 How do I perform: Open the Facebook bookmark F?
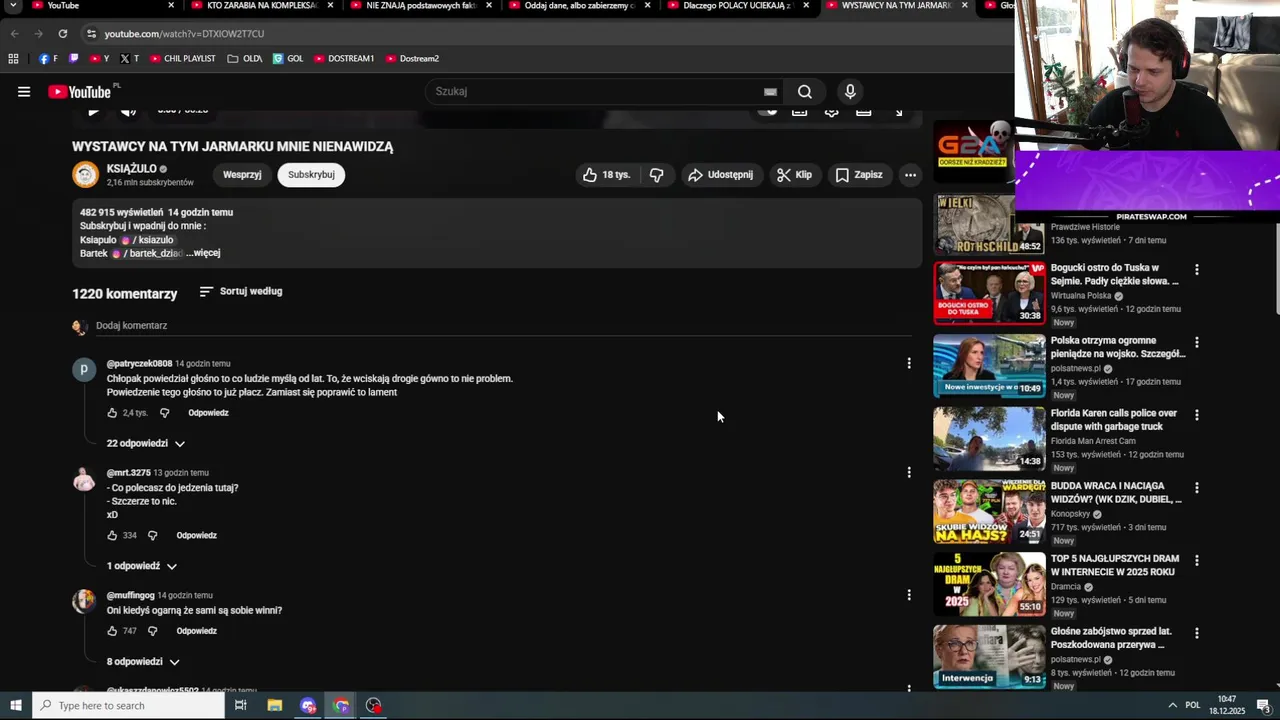tap(48, 59)
